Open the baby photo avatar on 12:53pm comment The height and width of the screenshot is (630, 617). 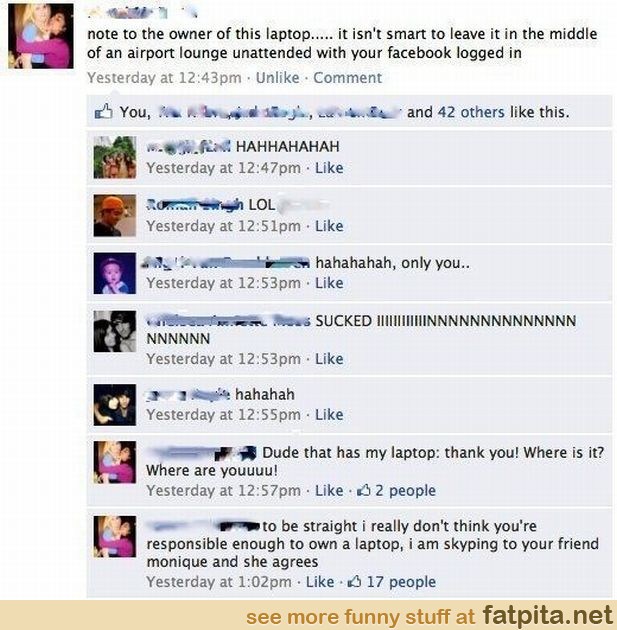click(115, 273)
